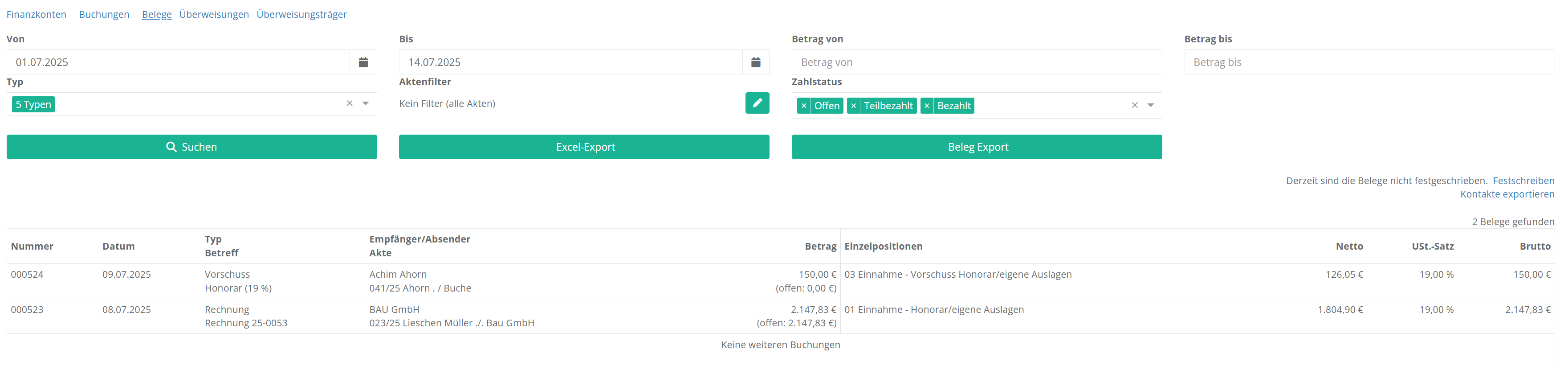Open the Von date calendar picker
1568x370 pixels.
(363, 62)
